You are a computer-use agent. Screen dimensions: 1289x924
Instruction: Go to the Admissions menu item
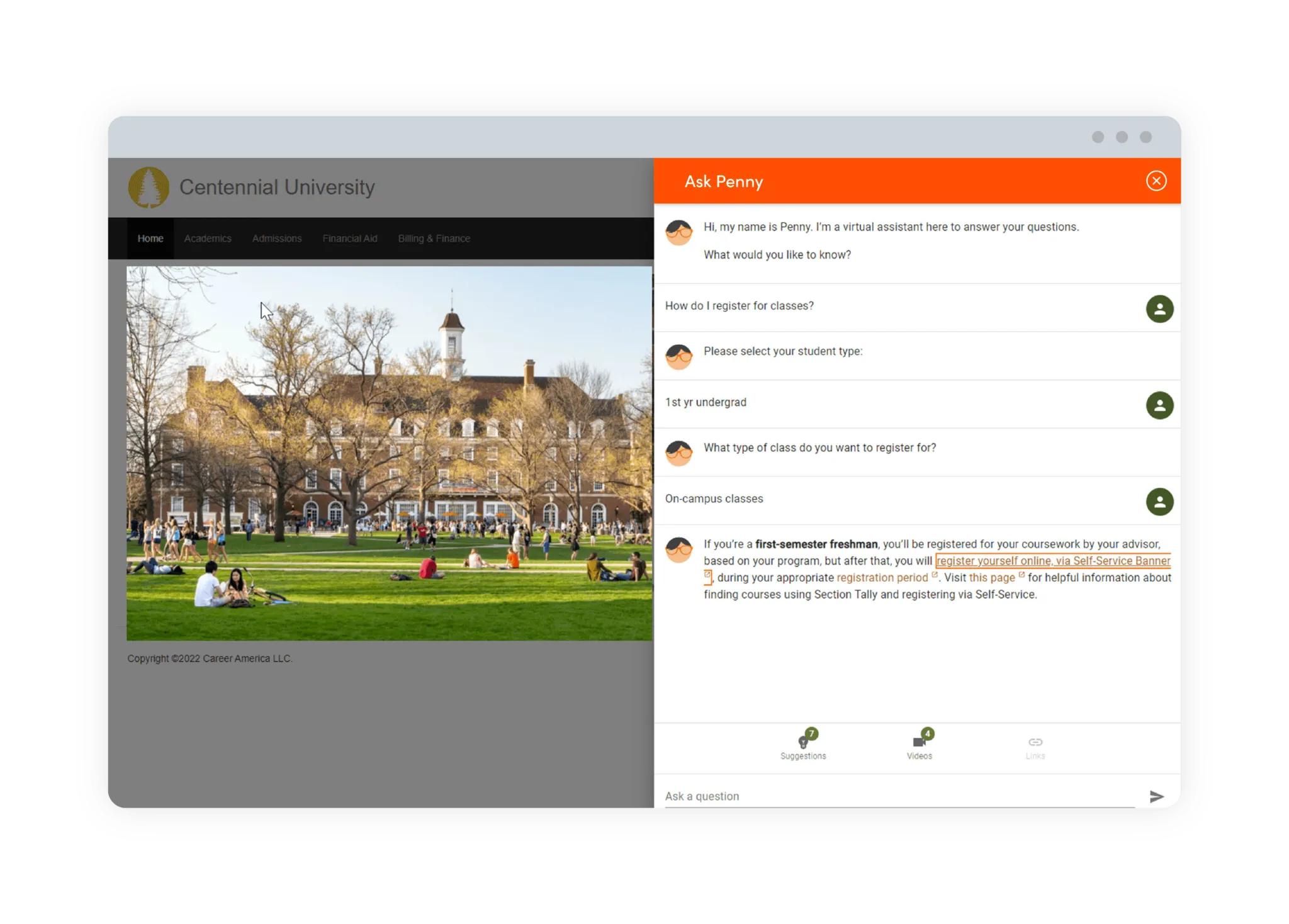tap(277, 239)
